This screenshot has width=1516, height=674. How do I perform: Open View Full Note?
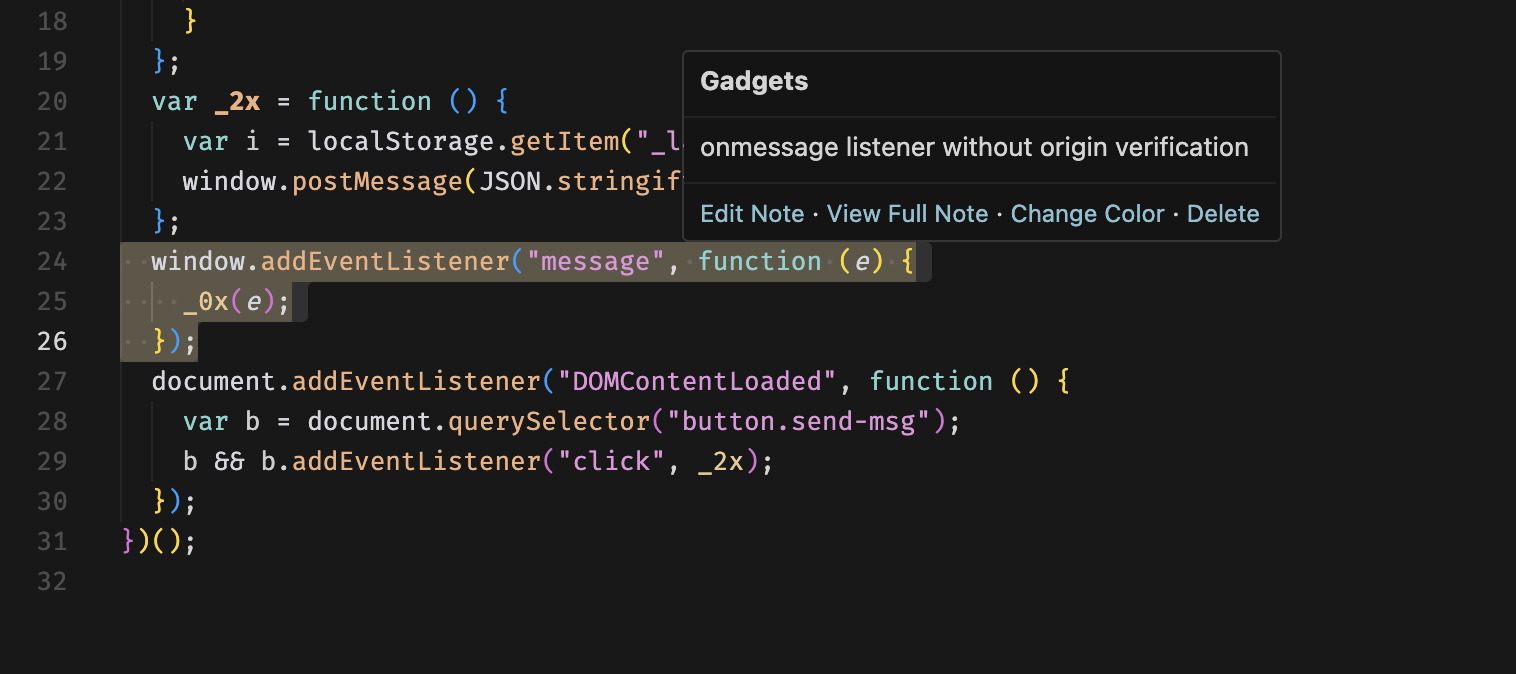pyautogui.click(x=907, y=213)
